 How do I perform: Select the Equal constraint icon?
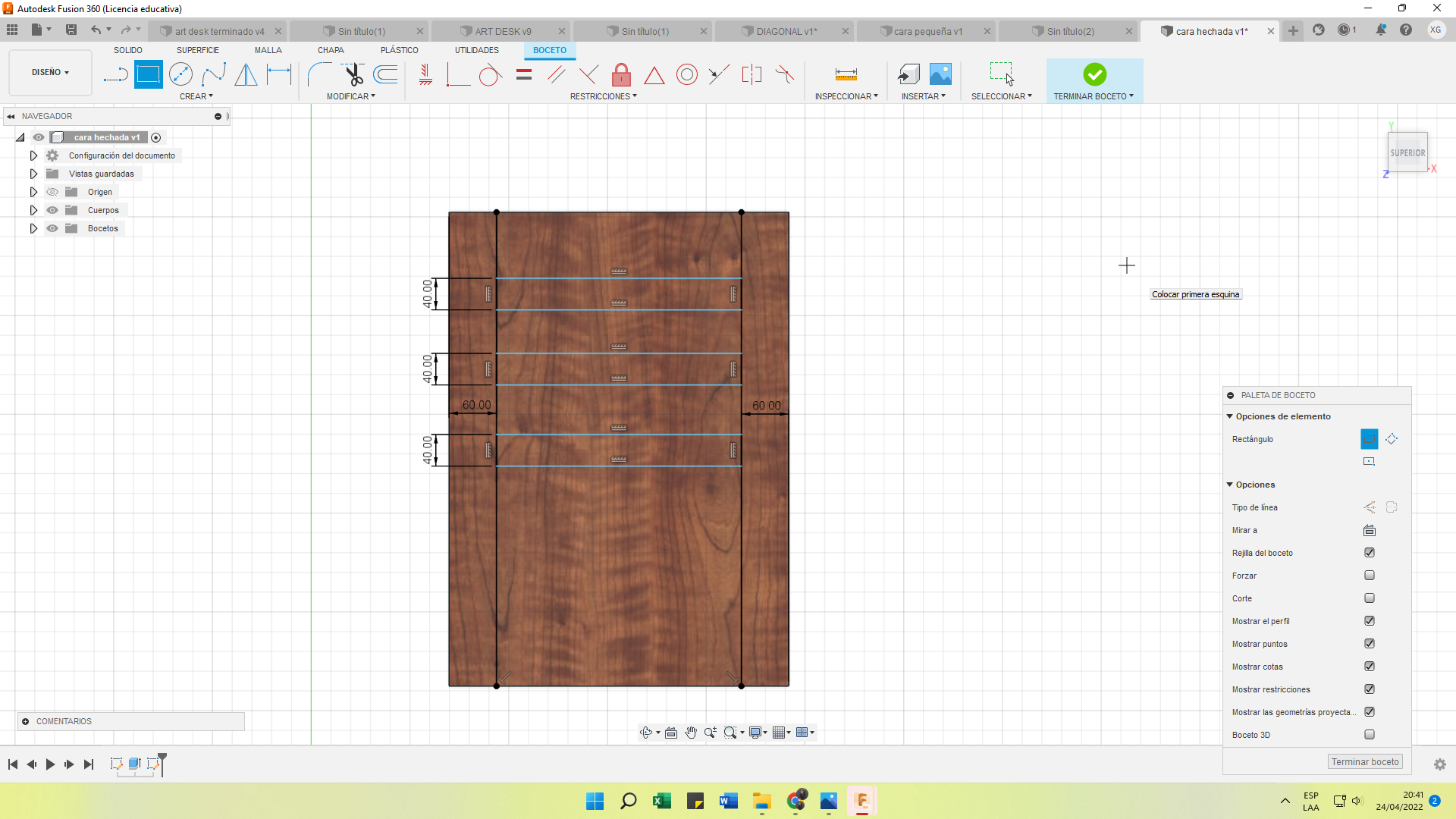523,74
